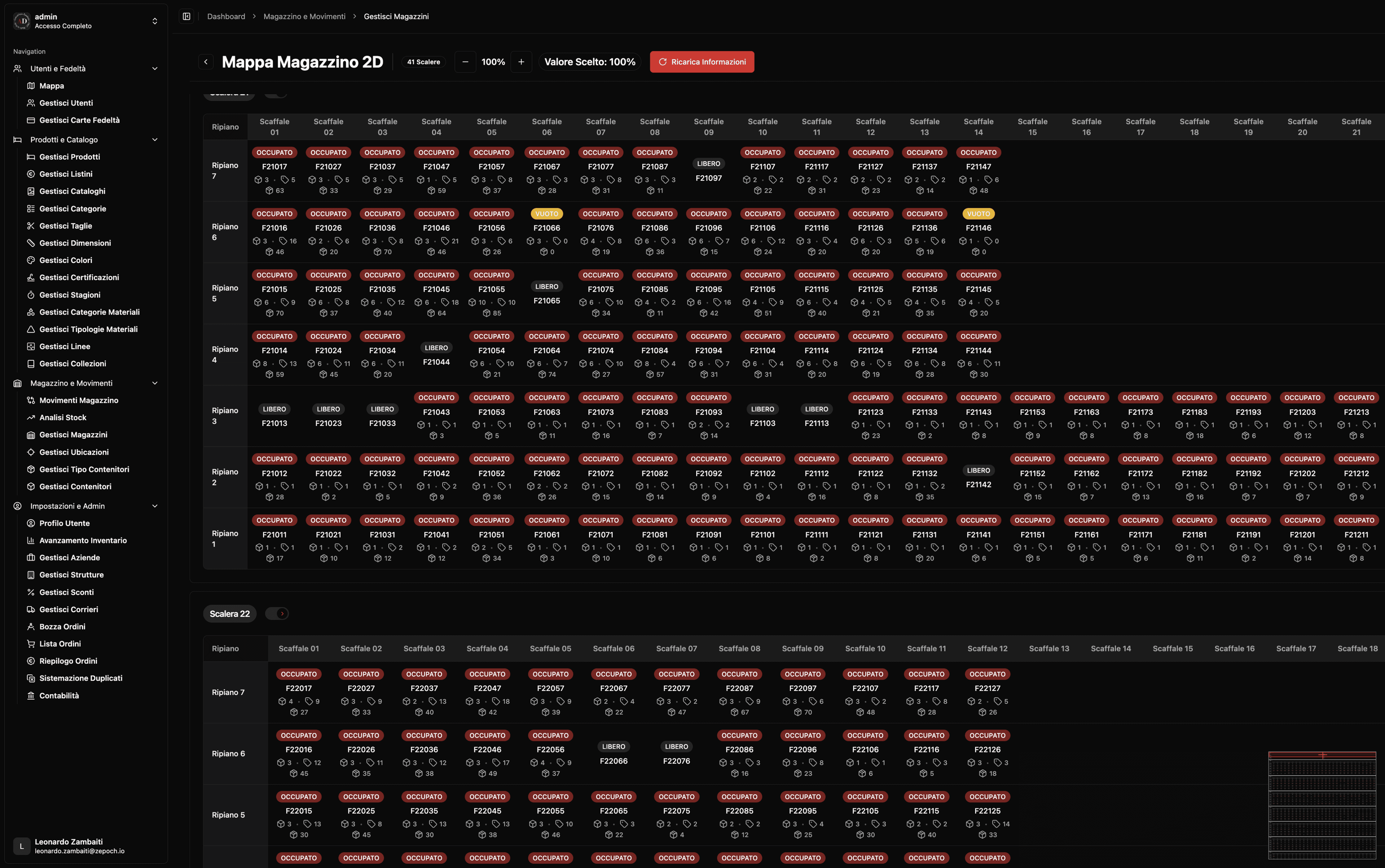Click the Leonardo Zambaiti avatar
1385x868 pixels.
22,846
